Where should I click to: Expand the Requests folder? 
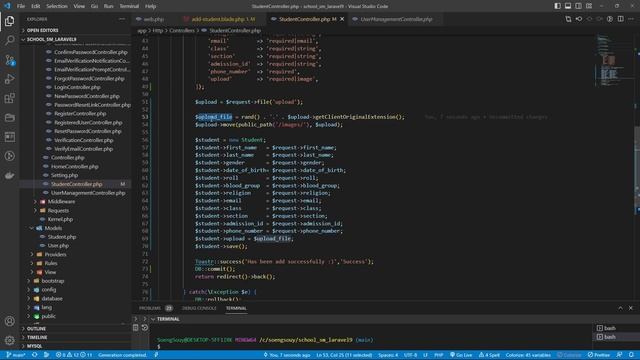(x=58, y=211)
